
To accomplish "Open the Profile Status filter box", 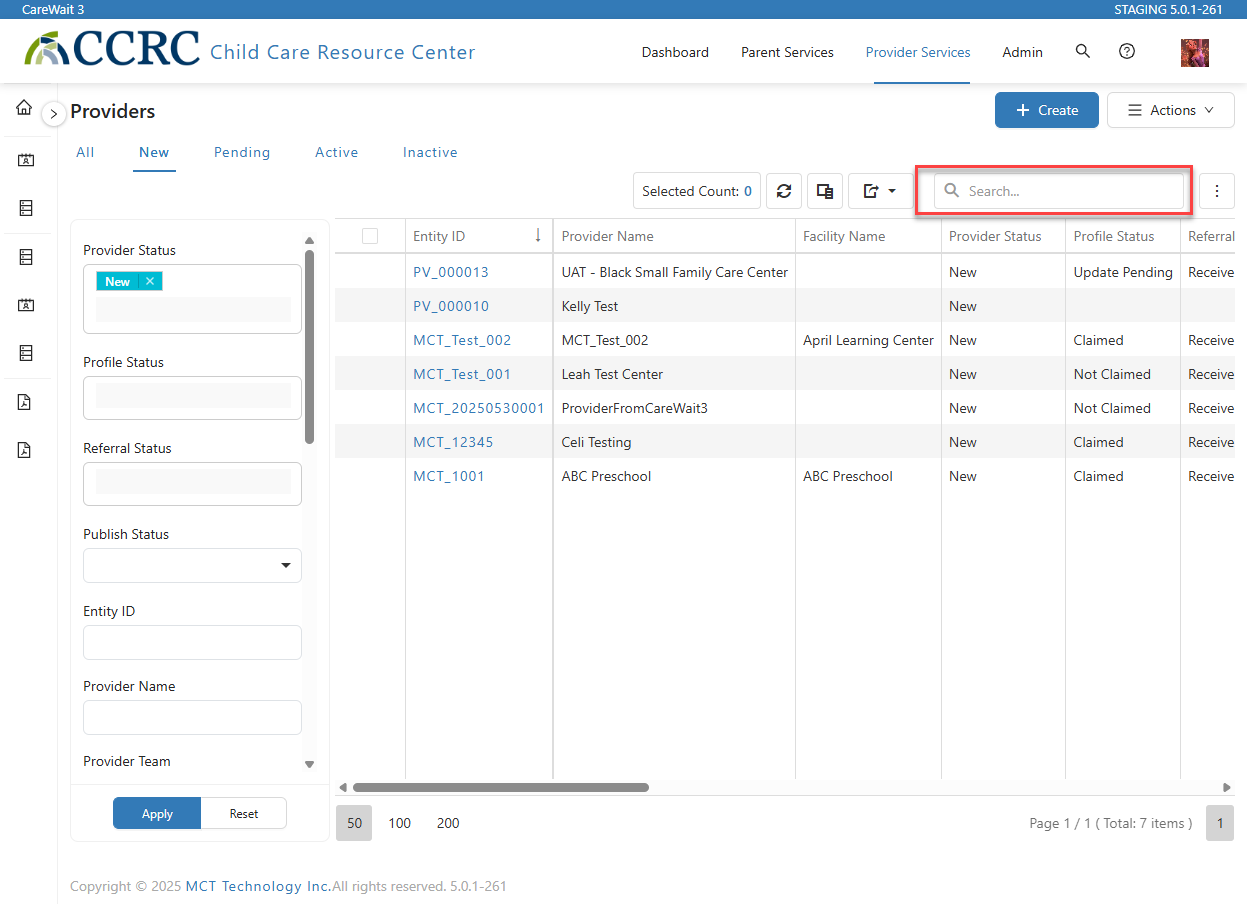I will tap(192, 397).
